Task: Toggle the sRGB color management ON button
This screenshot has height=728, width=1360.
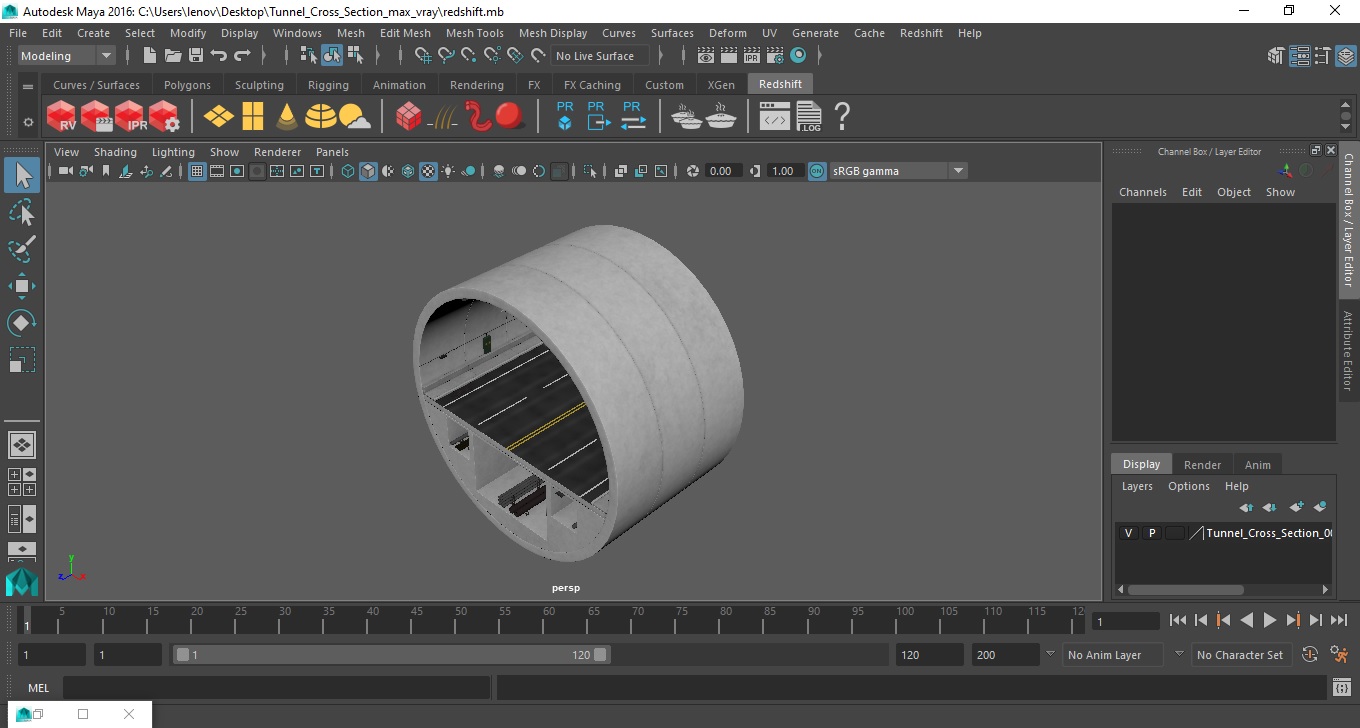Action: (x=817, y=171)
